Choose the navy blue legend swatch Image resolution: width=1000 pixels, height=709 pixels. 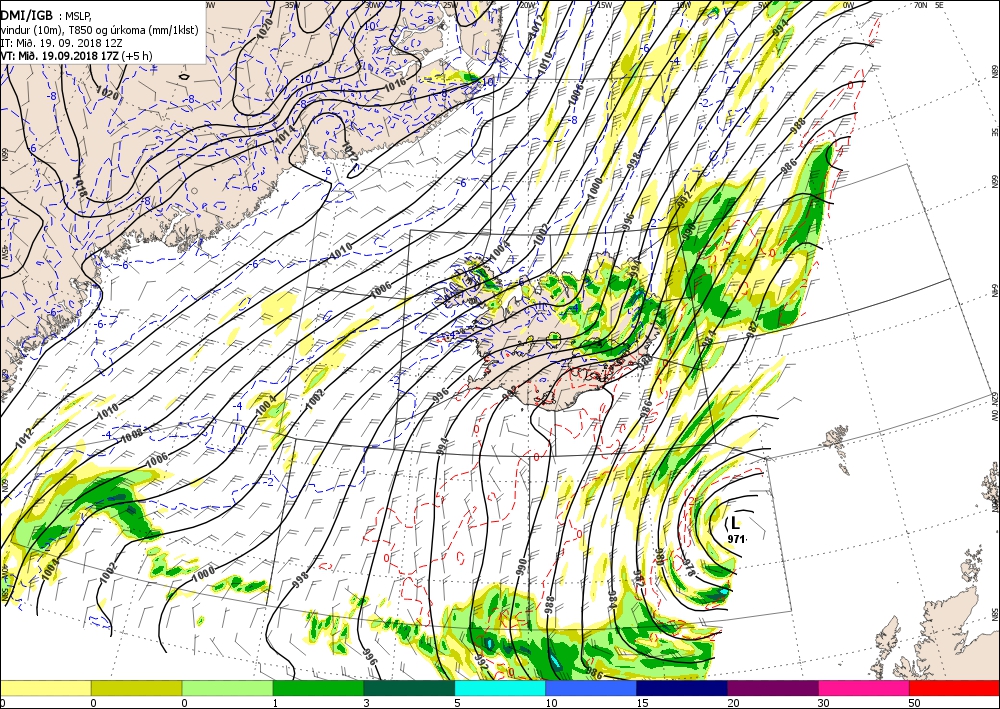pyautogui.click(x=682, y=688)
